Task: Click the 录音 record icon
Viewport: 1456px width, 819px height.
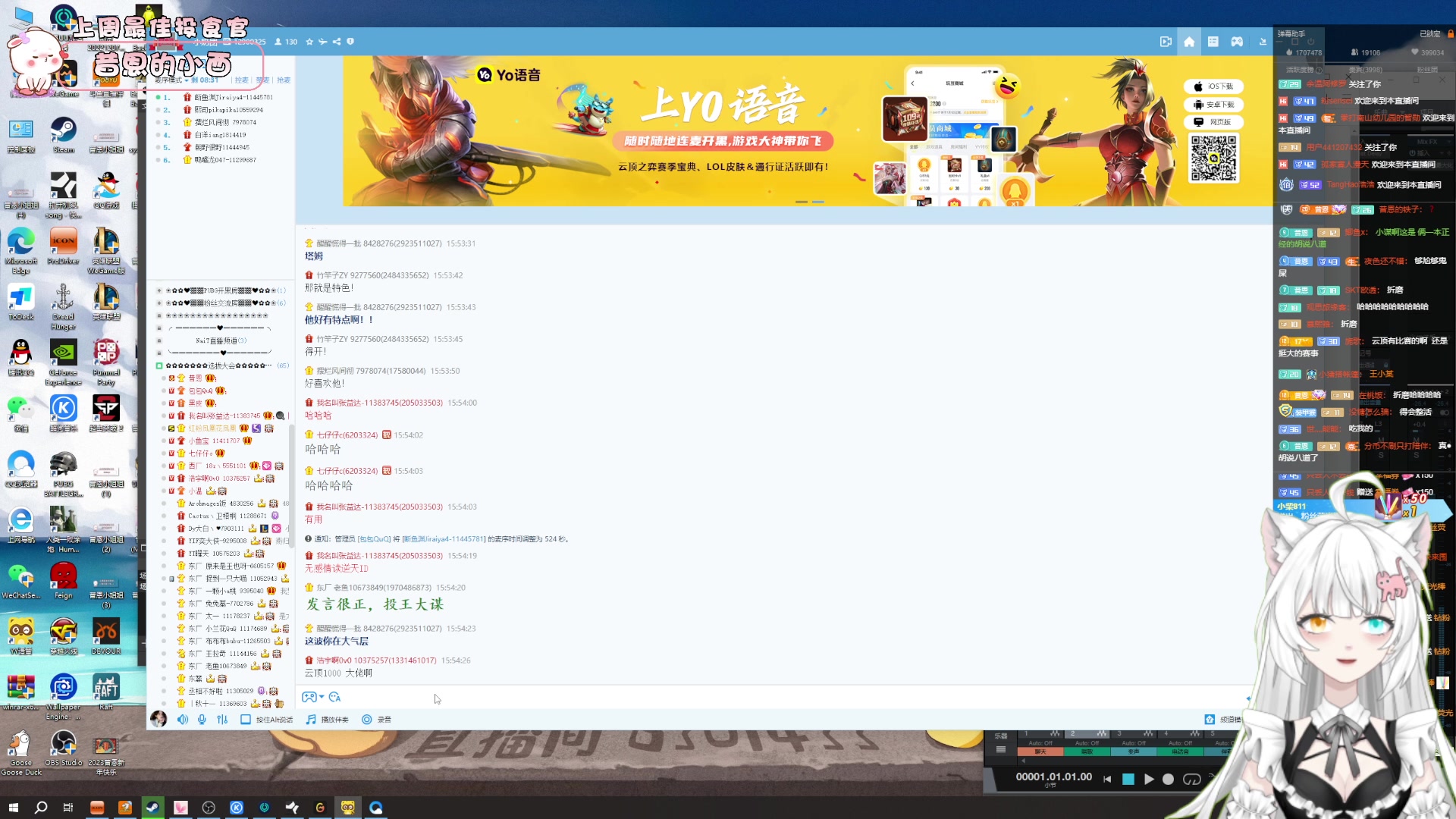Action: pyautogui.click(x=367, y=719)
